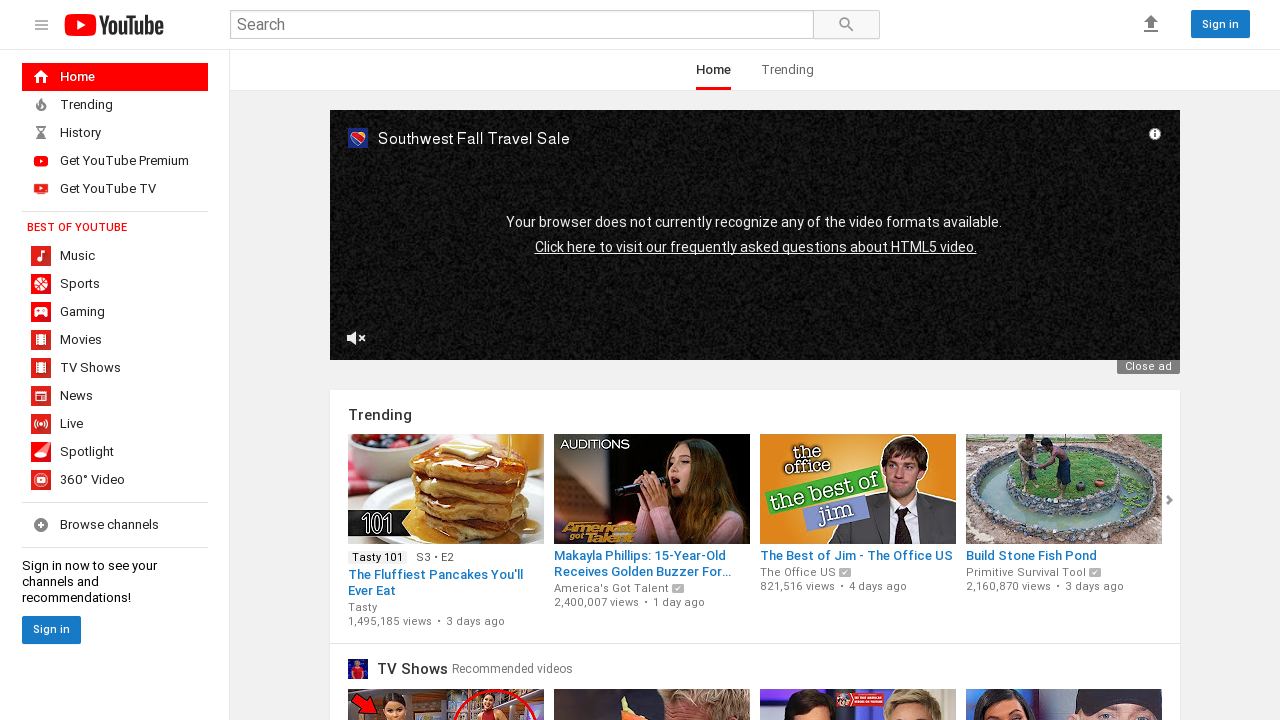Click the Live broadcast icon
This screenshot has height=720, width=1280.
[x=41, y=424]
